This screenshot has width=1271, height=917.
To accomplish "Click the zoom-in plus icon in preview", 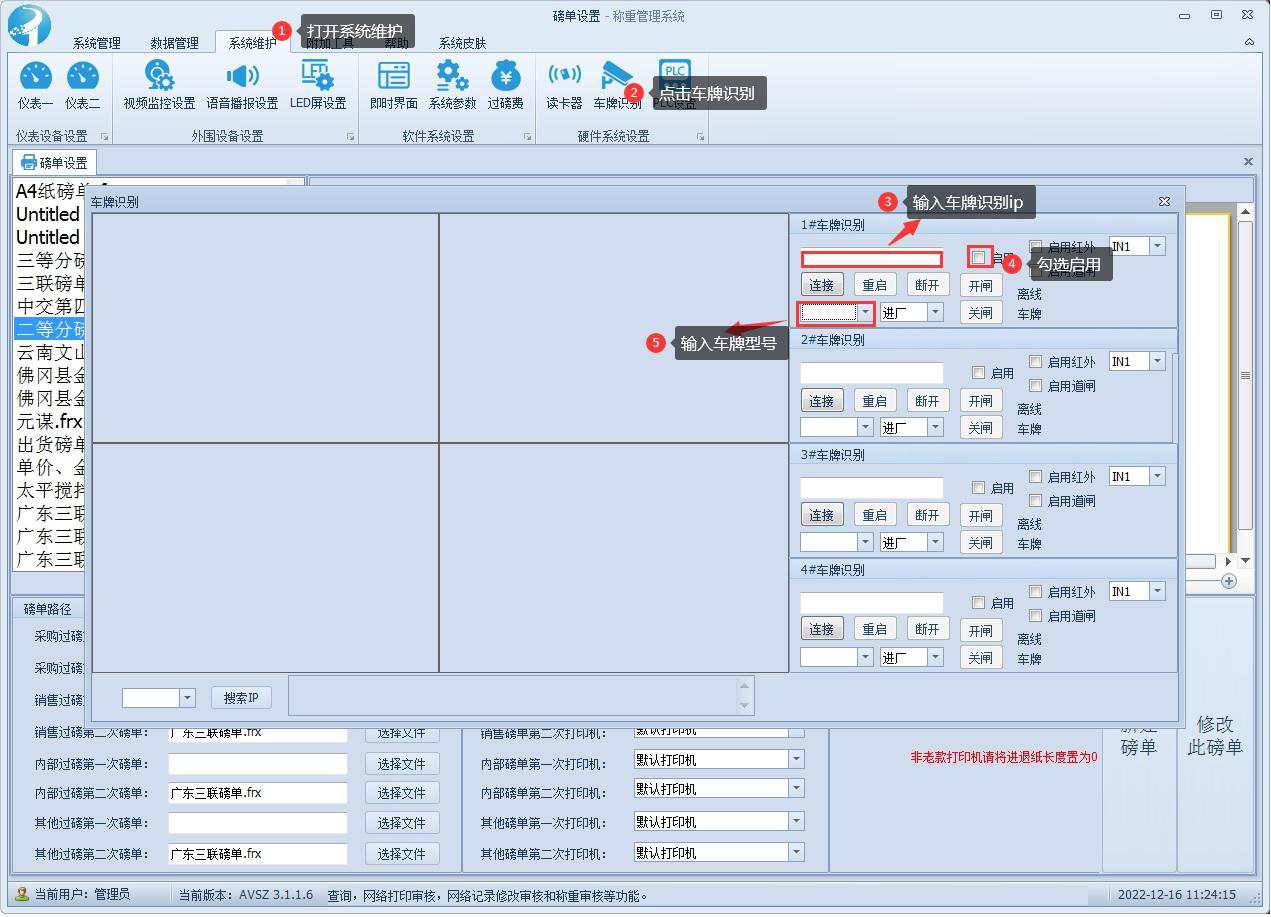I will [1229, 581].
